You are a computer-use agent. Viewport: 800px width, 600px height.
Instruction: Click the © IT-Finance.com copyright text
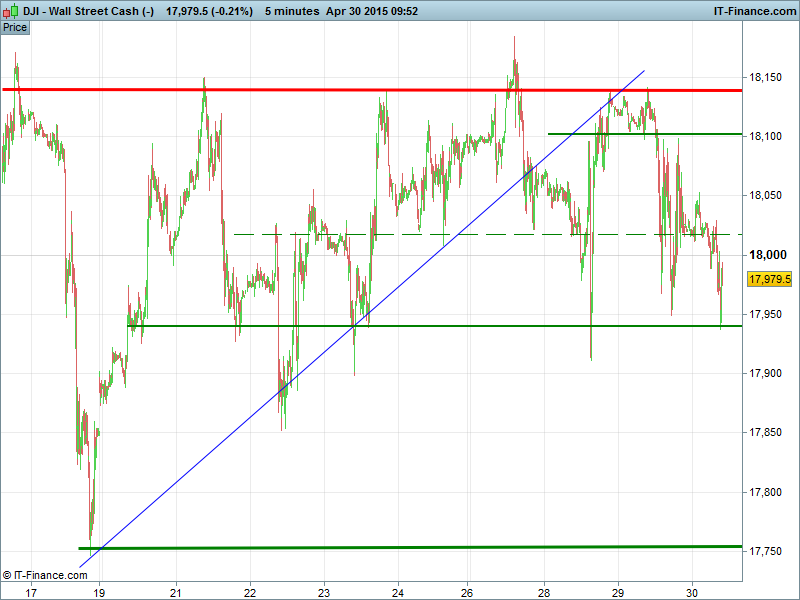click(x=45, y=575)
